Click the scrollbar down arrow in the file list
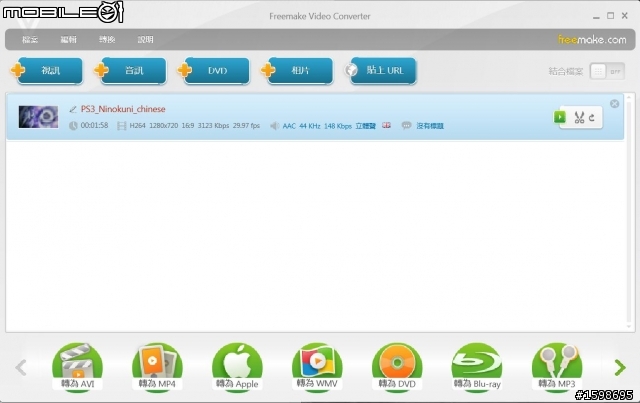Viewport: 640px width, 403px height. coord(629,327)
